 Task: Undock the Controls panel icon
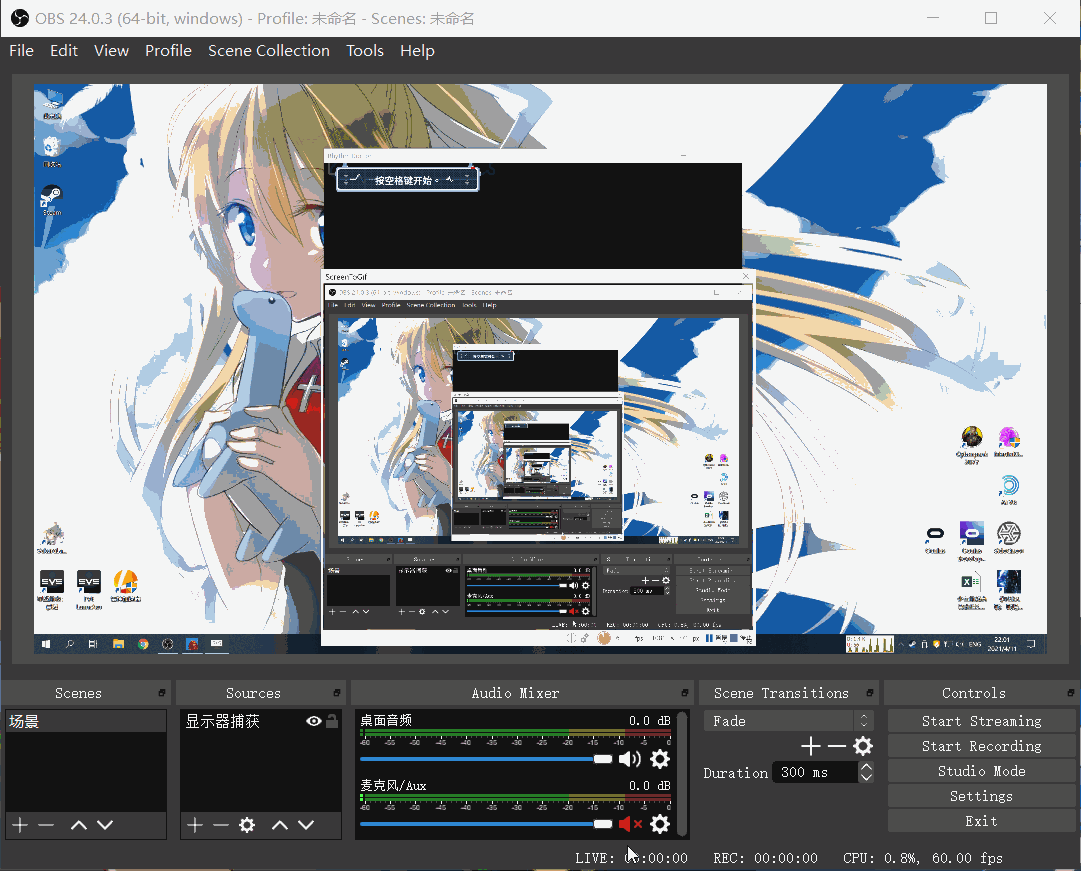click(1071, 692)
